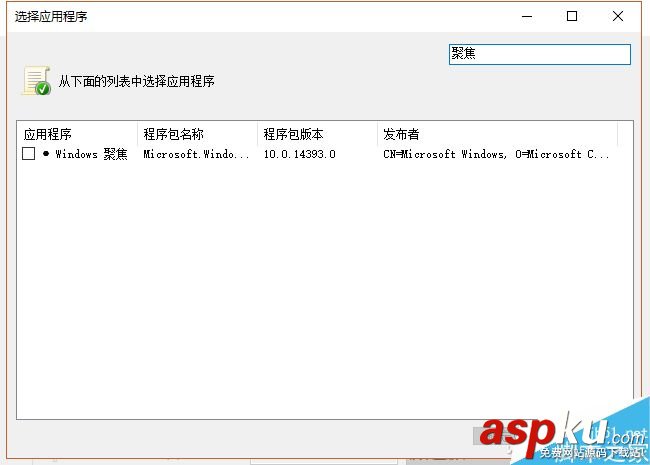This screenshot has height=465, width=650.
Task: Close the 选择应用程序 dialog
Action: [x=618, y=17]
